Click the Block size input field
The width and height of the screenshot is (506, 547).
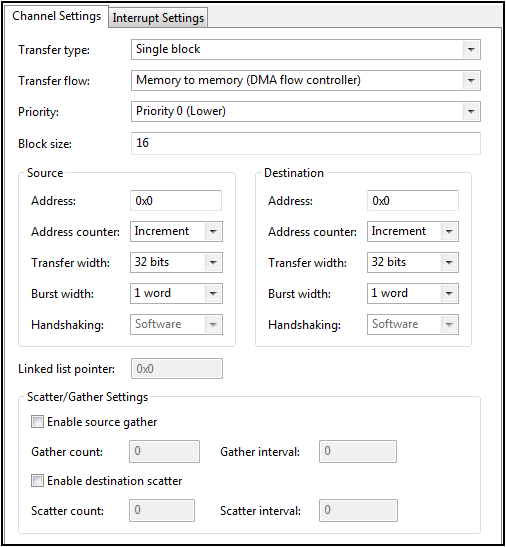click(x=306, y=143)
